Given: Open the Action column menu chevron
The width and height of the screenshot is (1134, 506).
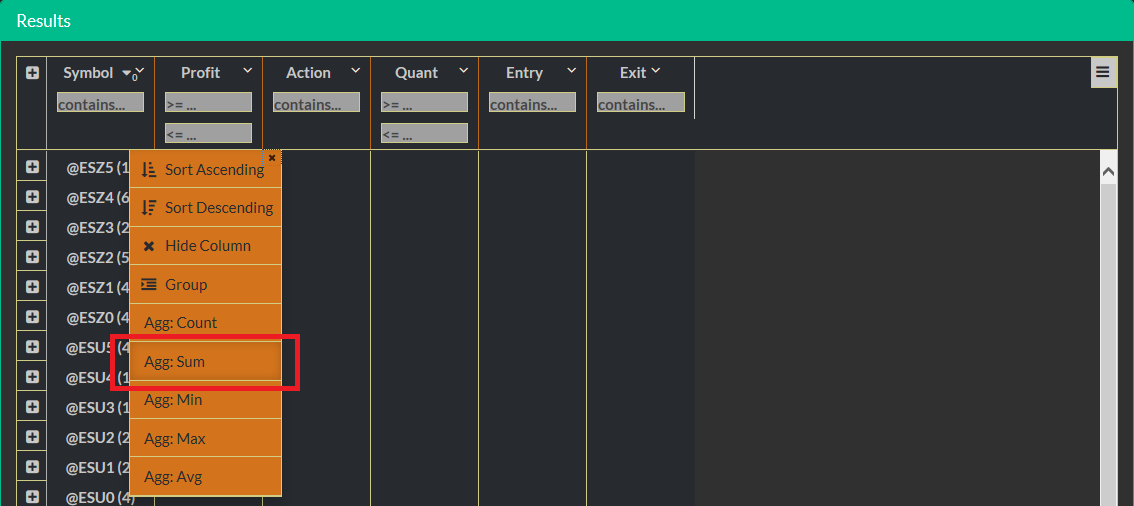Looking at the screenshot, I should (x=355, y=72).
